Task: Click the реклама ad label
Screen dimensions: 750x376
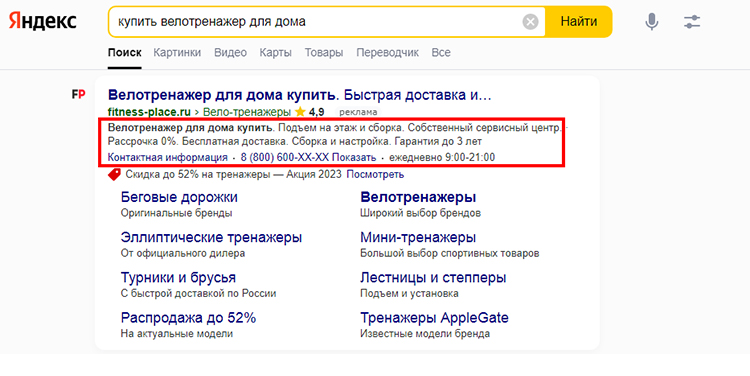Action: [x=358, y=112]
